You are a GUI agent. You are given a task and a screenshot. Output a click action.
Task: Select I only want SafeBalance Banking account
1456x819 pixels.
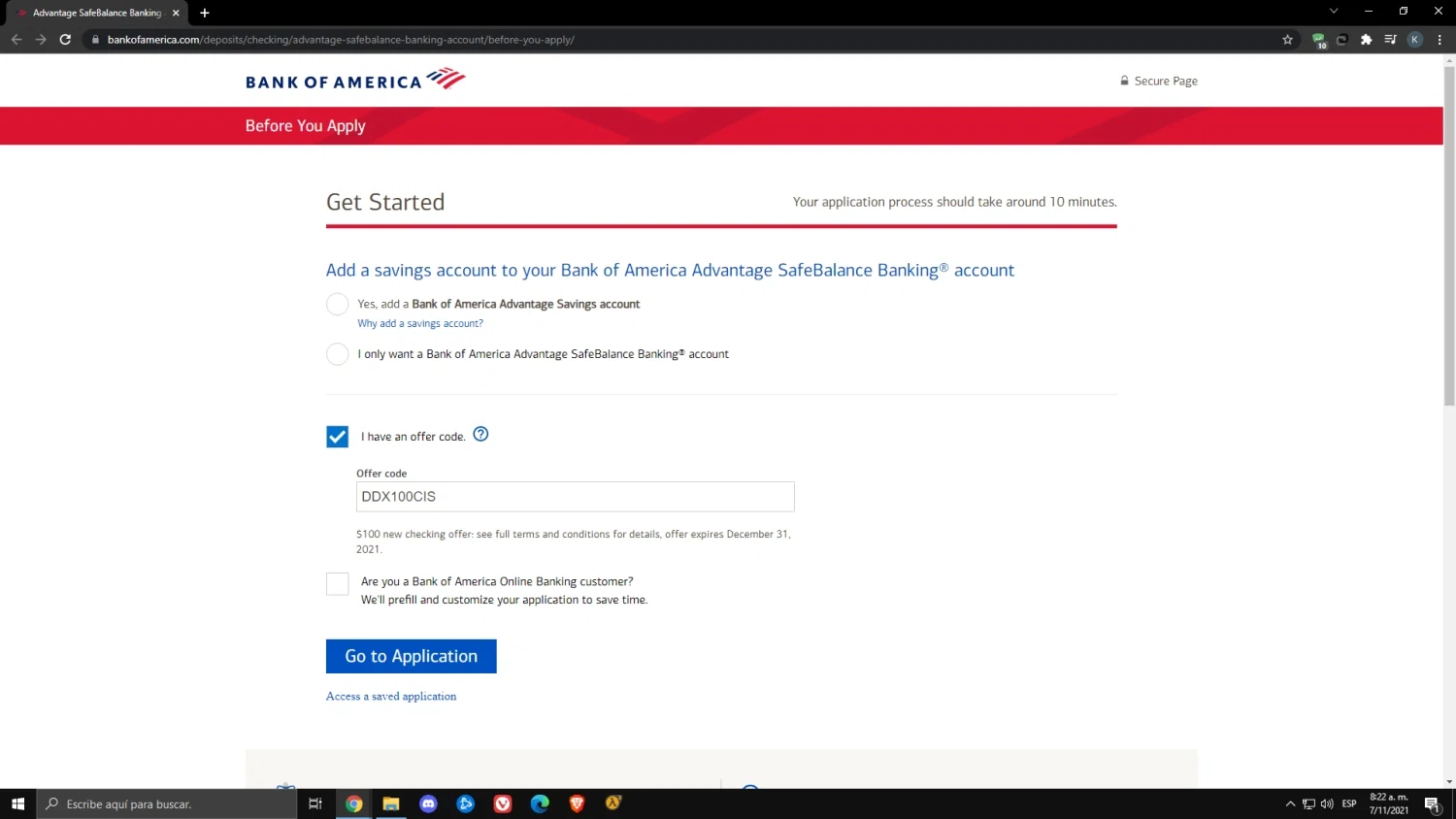pyautogui.click(x=337, y=354)
